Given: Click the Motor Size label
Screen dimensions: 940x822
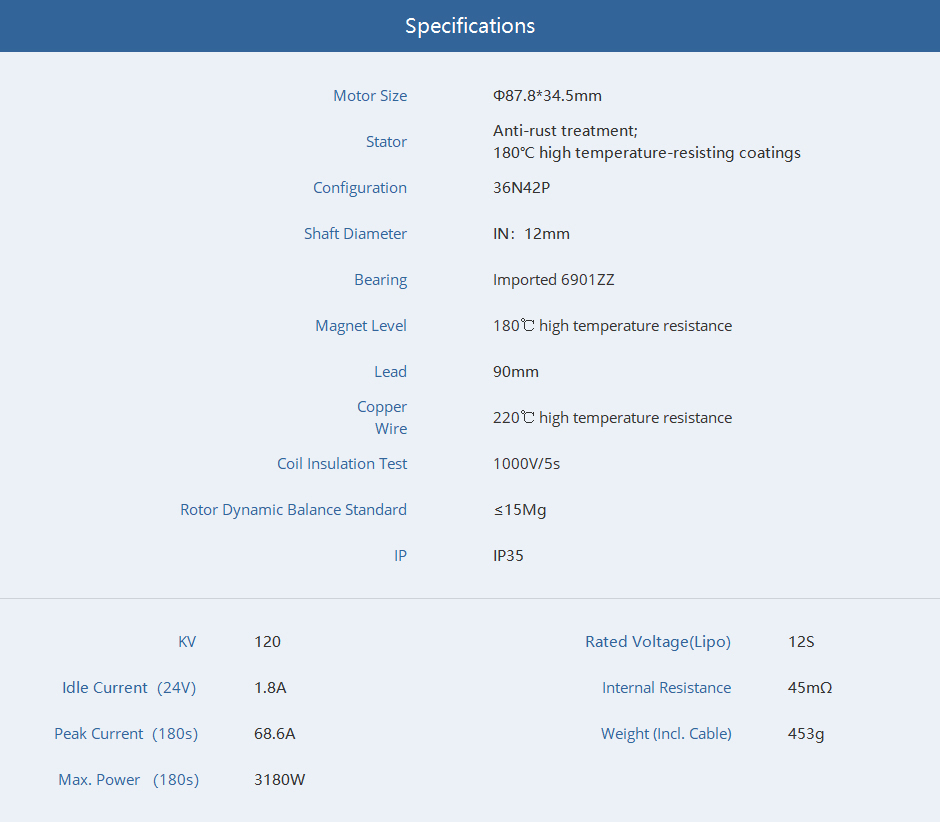Looking at the screenshot, I should tap(369, 96).
